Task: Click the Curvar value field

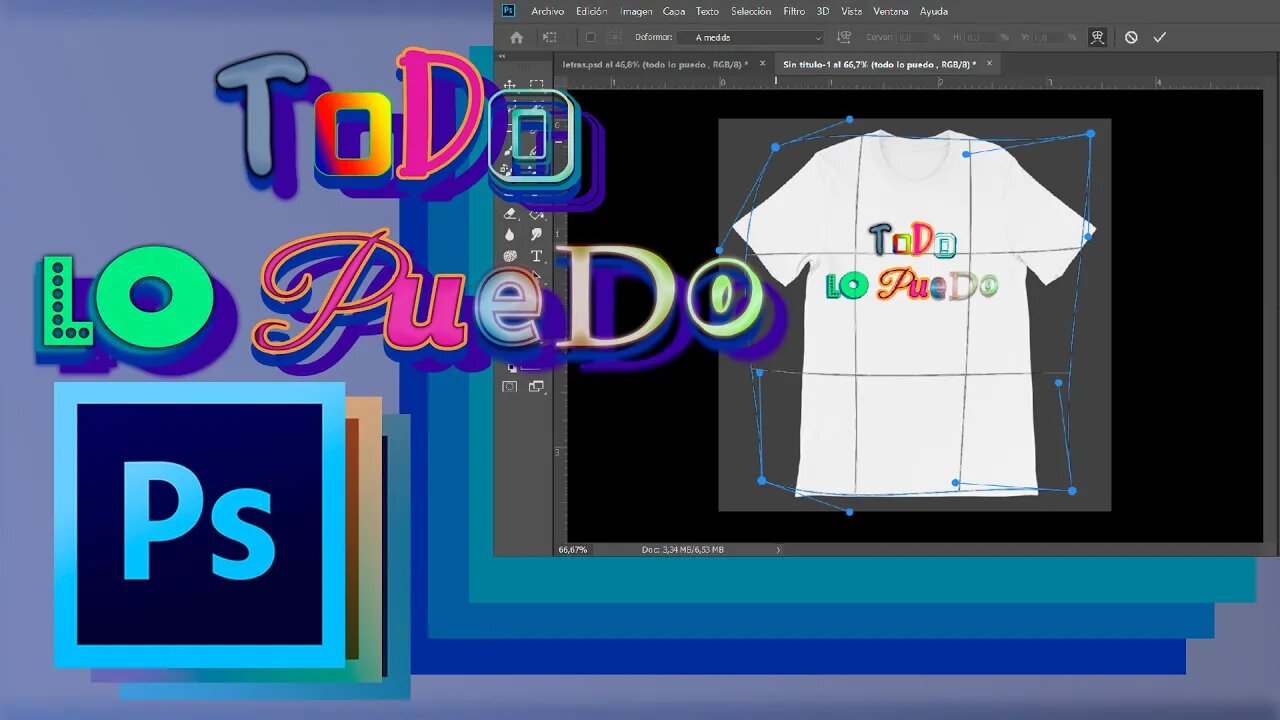Action: click(x=913, y=37)
